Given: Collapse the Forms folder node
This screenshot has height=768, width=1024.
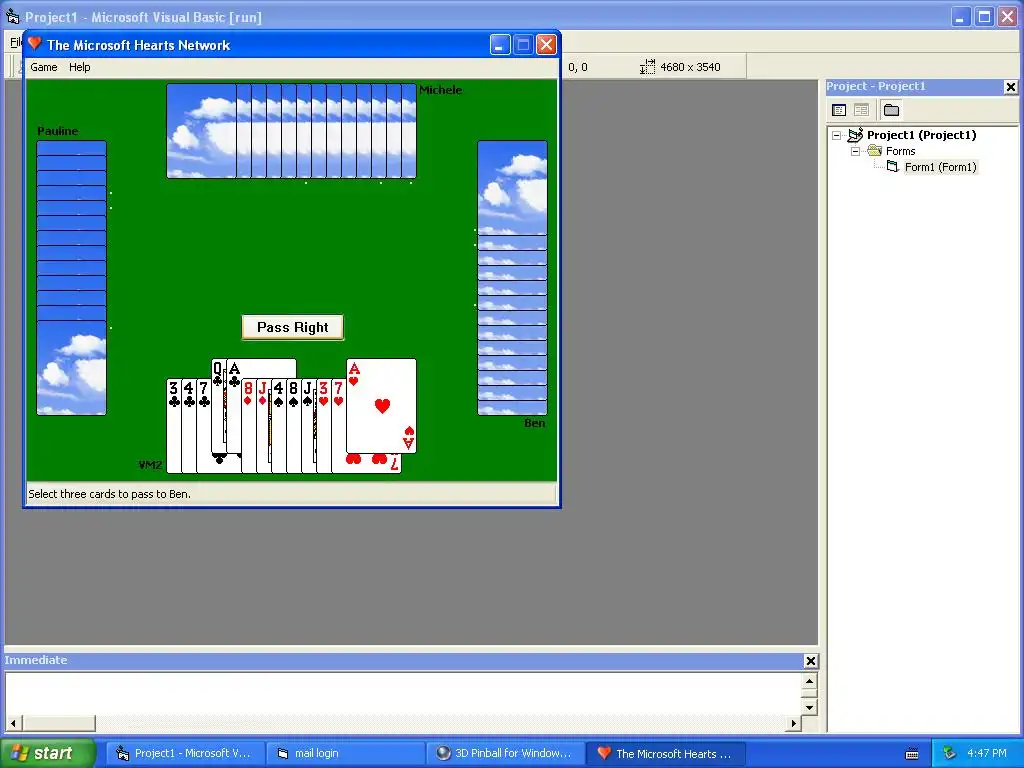Looking at the screenshot, I should pyautogui.click(x=856, y=152).
